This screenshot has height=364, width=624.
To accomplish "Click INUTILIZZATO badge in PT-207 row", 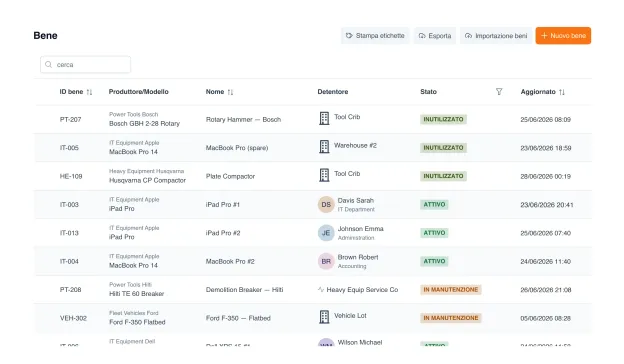I will (x=443, y=119).
